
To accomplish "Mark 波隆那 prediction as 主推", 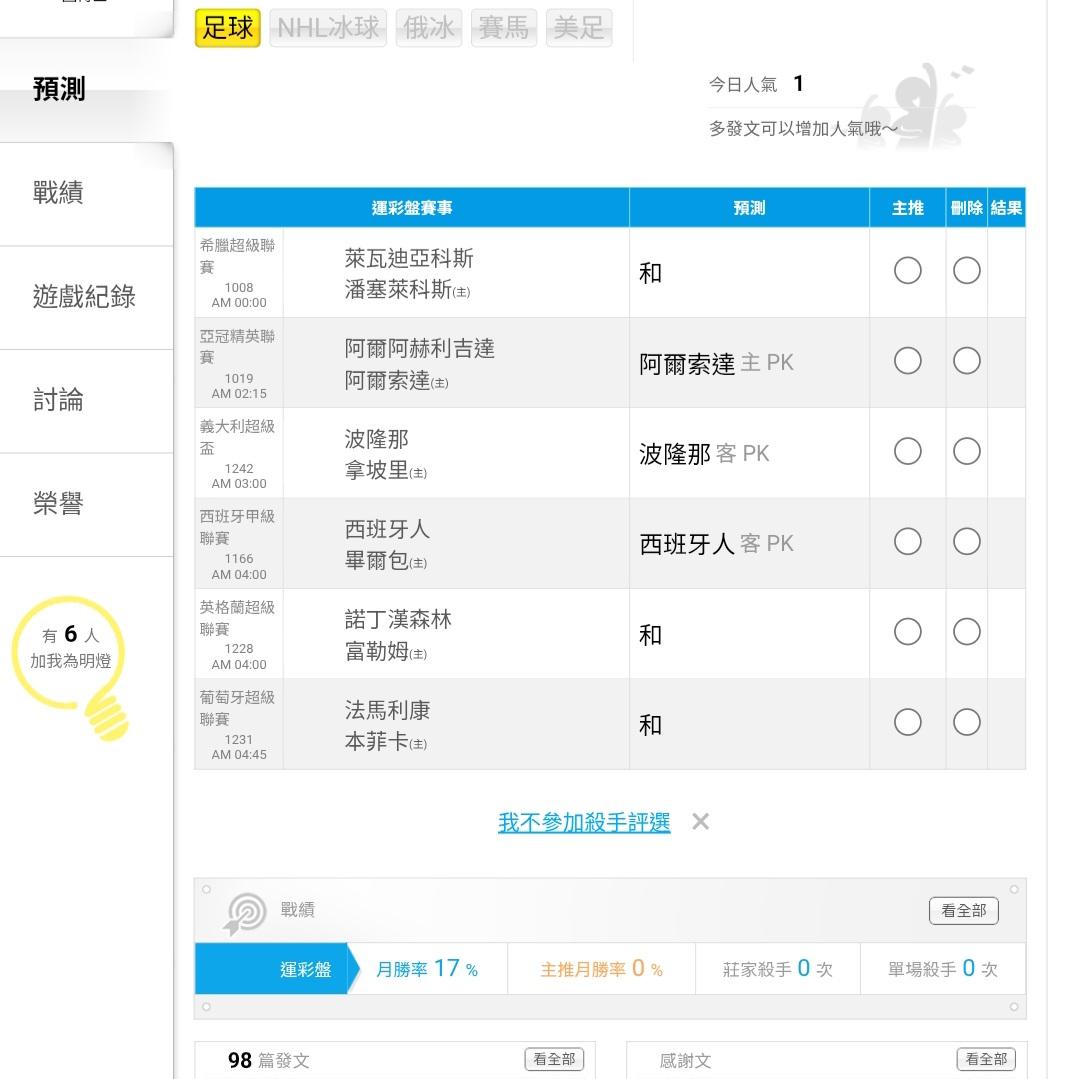I will tap(907, 451).
